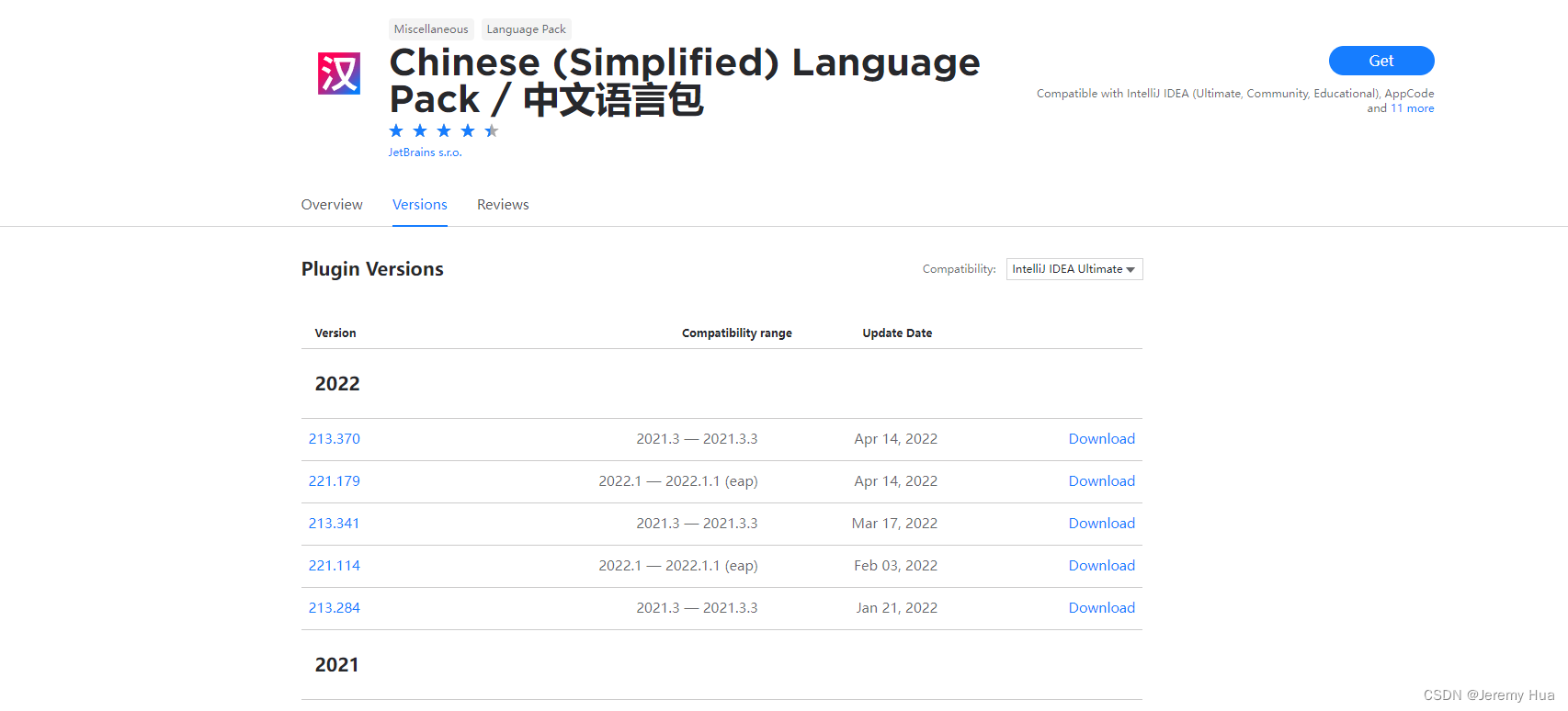
Task: Download version 213.370
Action: coord(1102,439)
